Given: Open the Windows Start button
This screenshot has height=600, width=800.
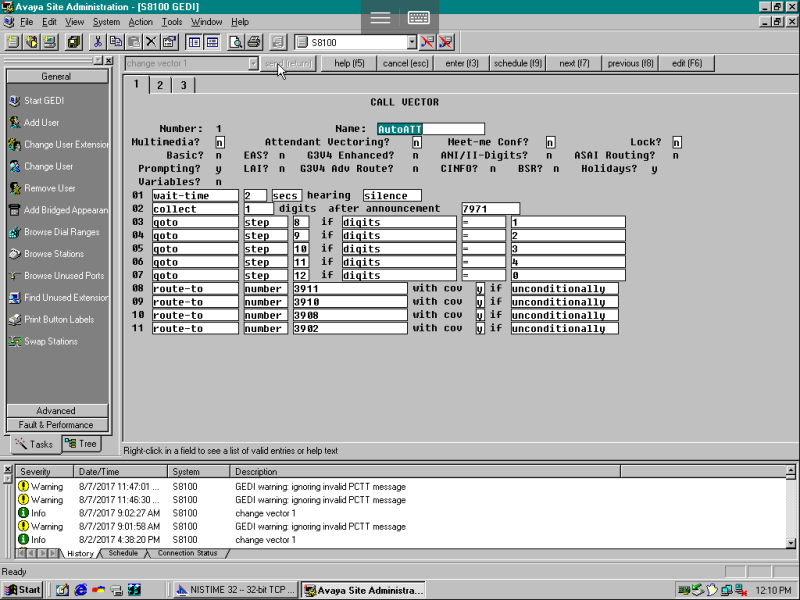Looking at the screenshot, I should pyautogui.click(x=22, y=590).
